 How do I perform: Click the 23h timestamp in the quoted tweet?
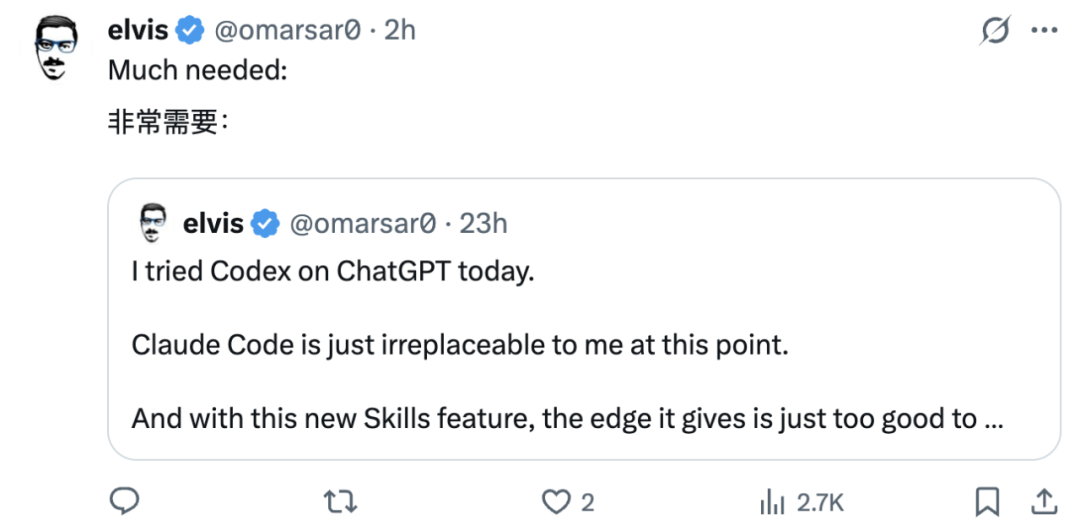pyautogui.click(x=483, y=224)
